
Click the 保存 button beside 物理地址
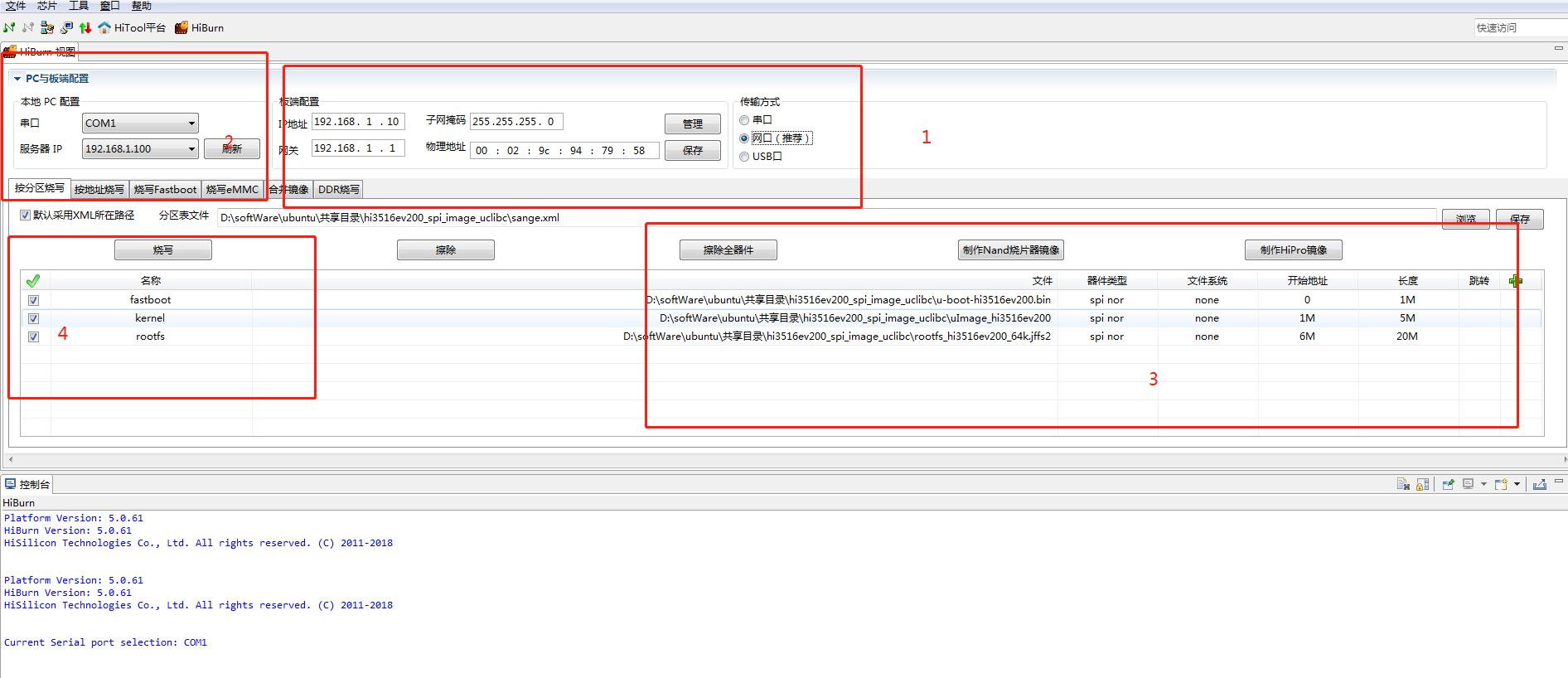[693, 150]
